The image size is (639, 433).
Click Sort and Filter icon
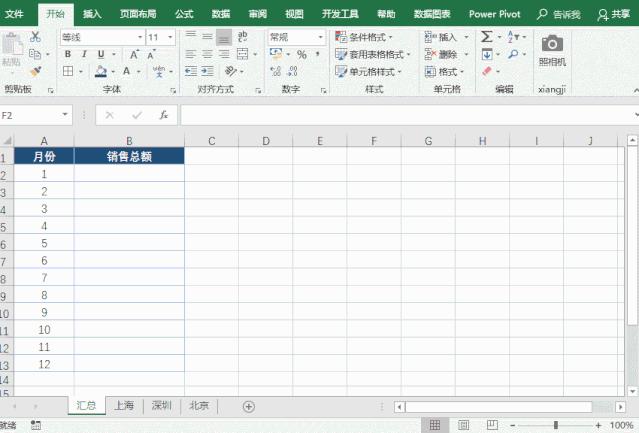click(513, 37)
